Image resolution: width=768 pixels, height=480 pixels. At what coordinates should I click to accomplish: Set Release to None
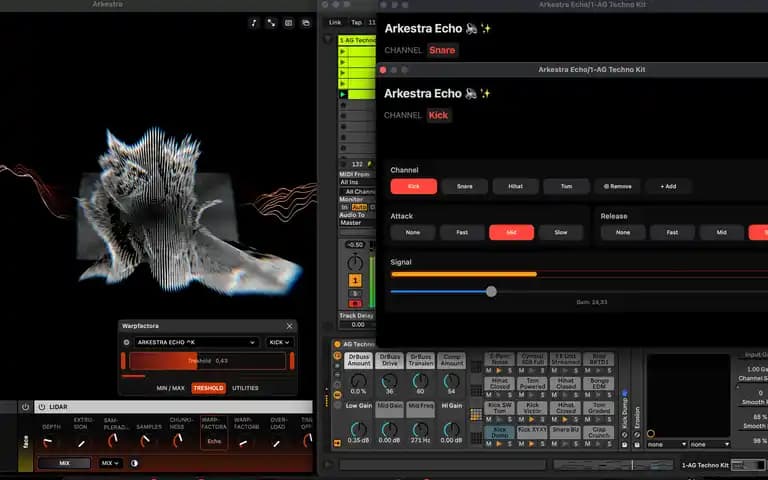623,233
